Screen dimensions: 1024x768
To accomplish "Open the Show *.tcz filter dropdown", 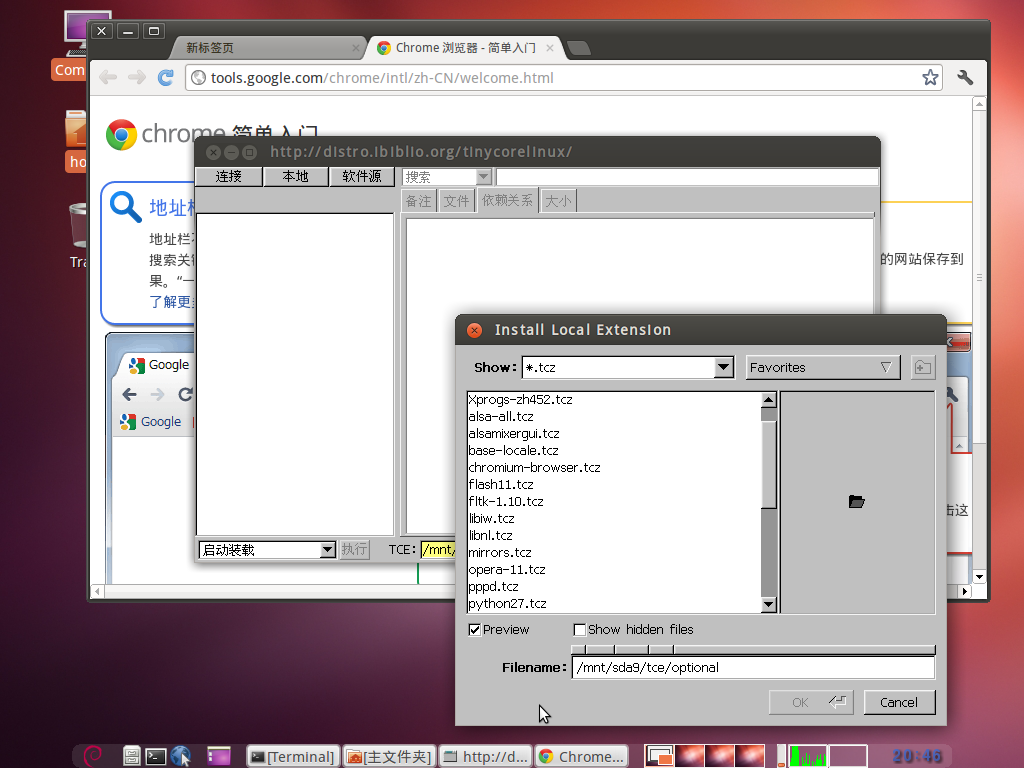I will coord(723,367).
